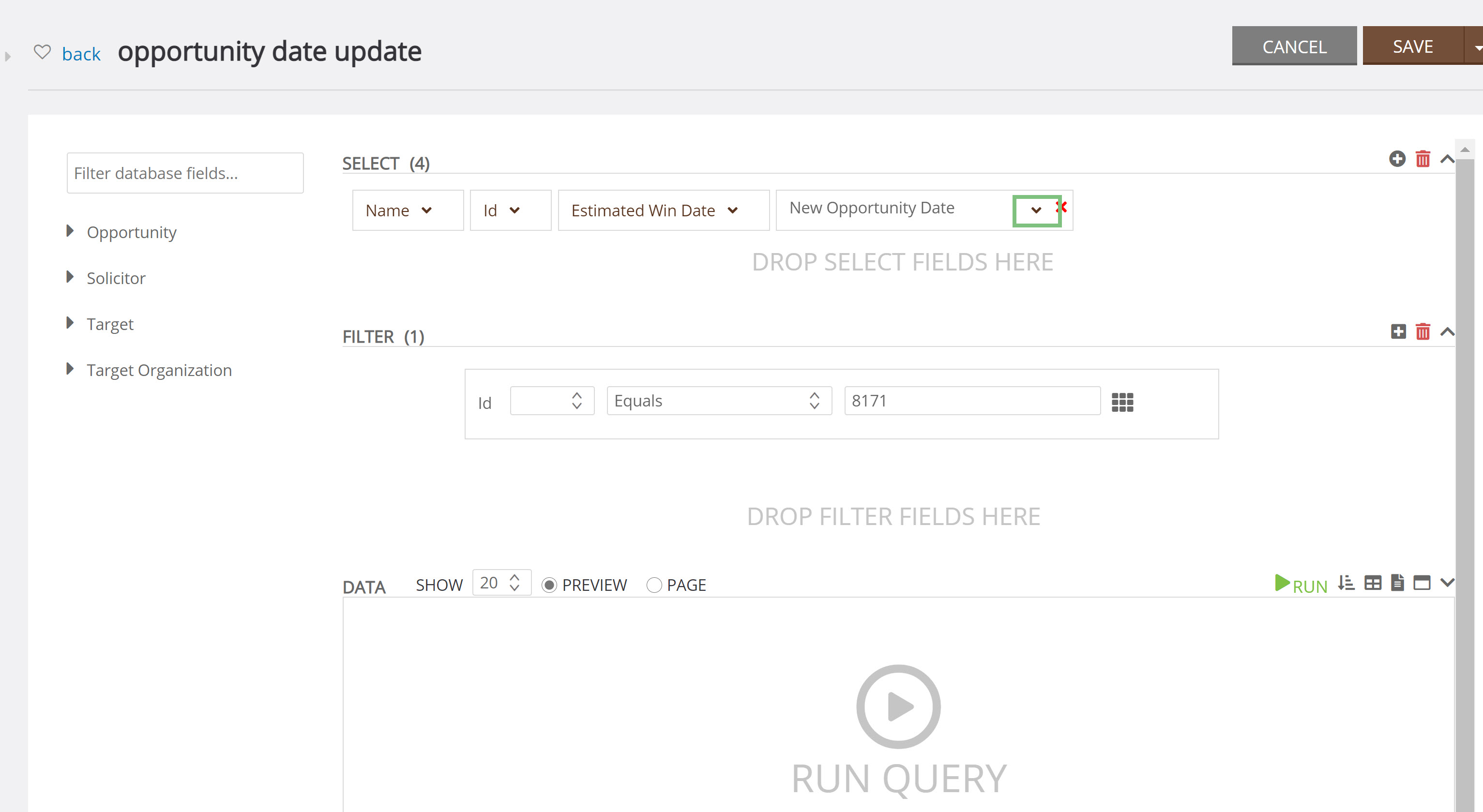1483x812 pixels.
Task: Click the window panel icon
Action: tap(1422, 583)
